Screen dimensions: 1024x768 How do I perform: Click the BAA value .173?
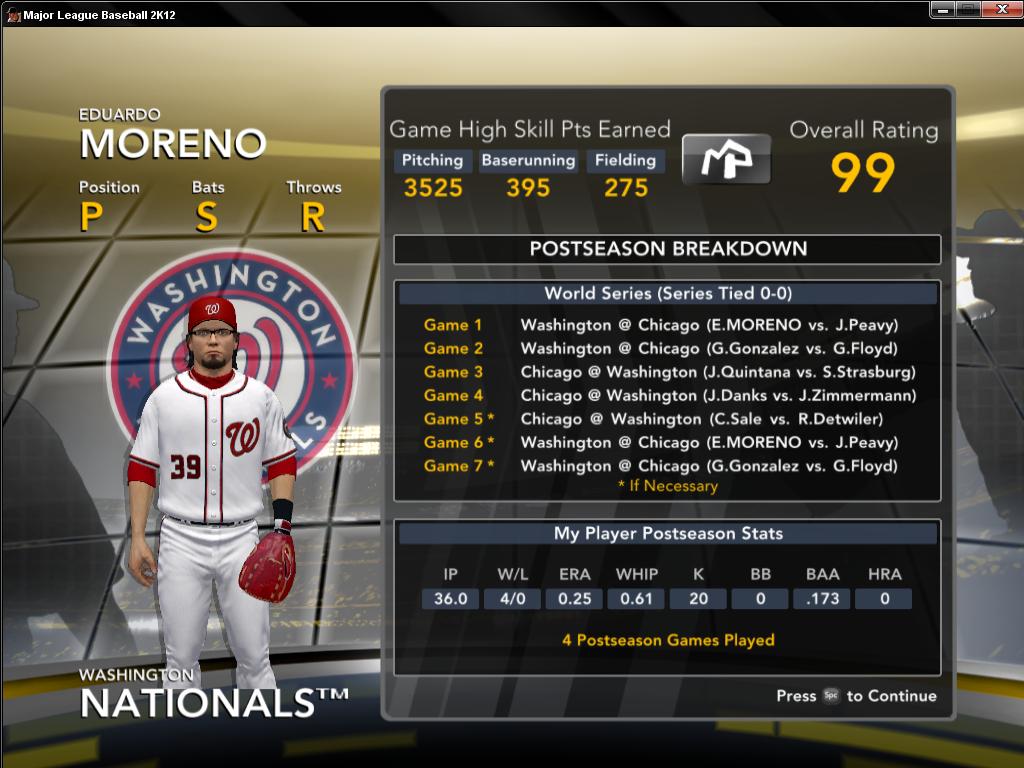click(822, 599)
